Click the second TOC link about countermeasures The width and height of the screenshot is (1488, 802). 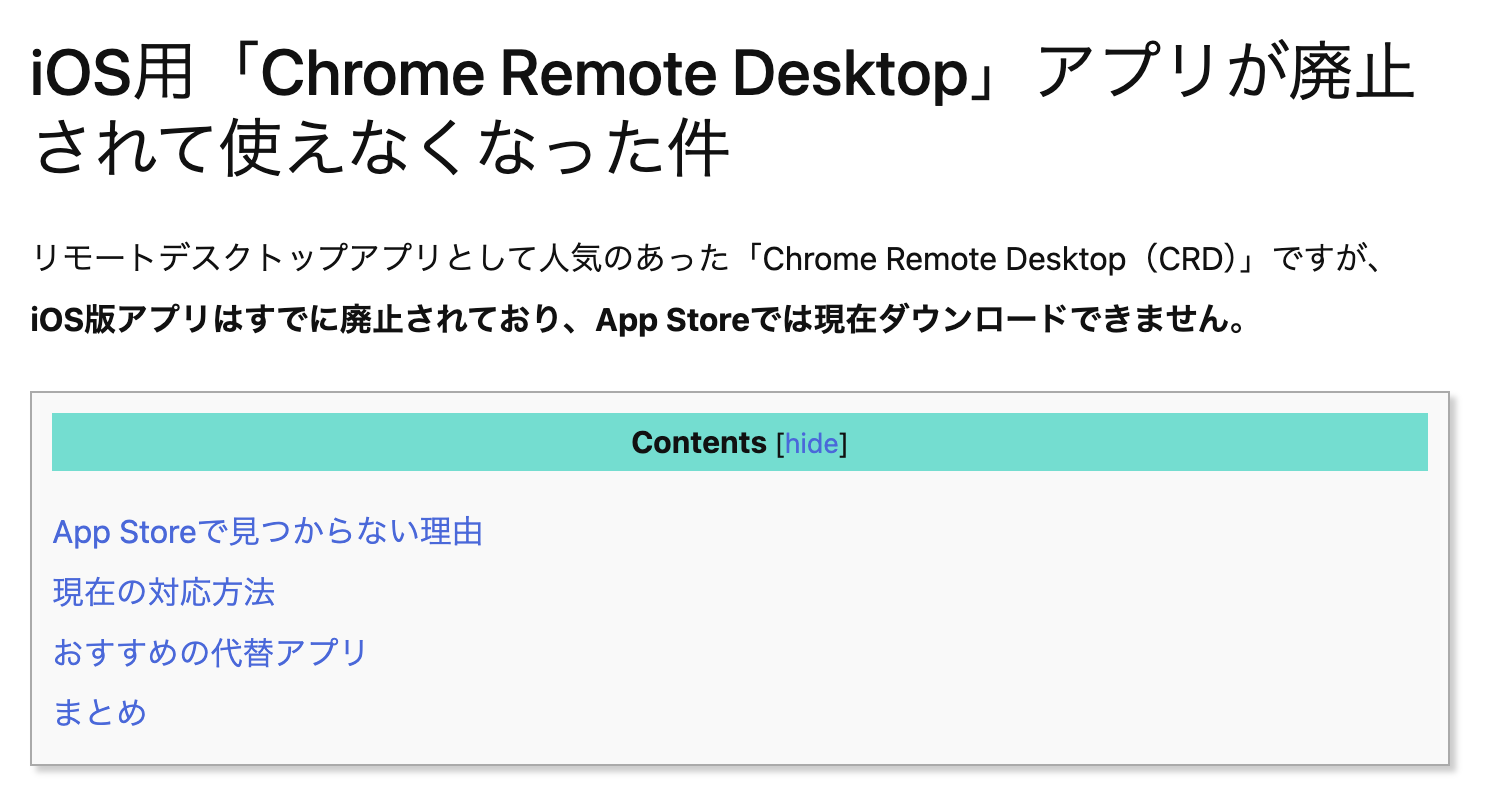tap(164, 592)
